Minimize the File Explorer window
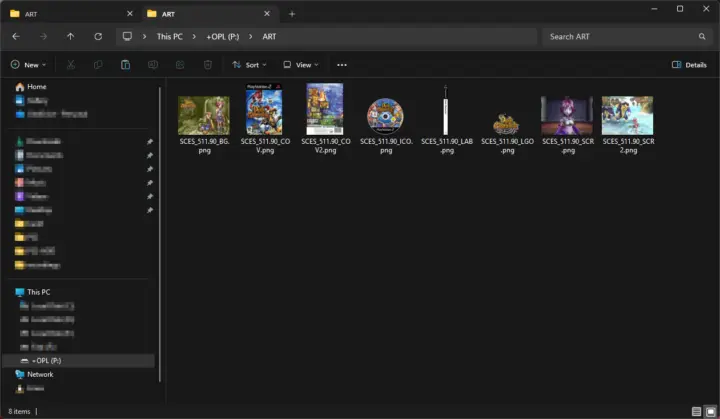The height and width of the screenshot is (419, 720). point(654,9)
